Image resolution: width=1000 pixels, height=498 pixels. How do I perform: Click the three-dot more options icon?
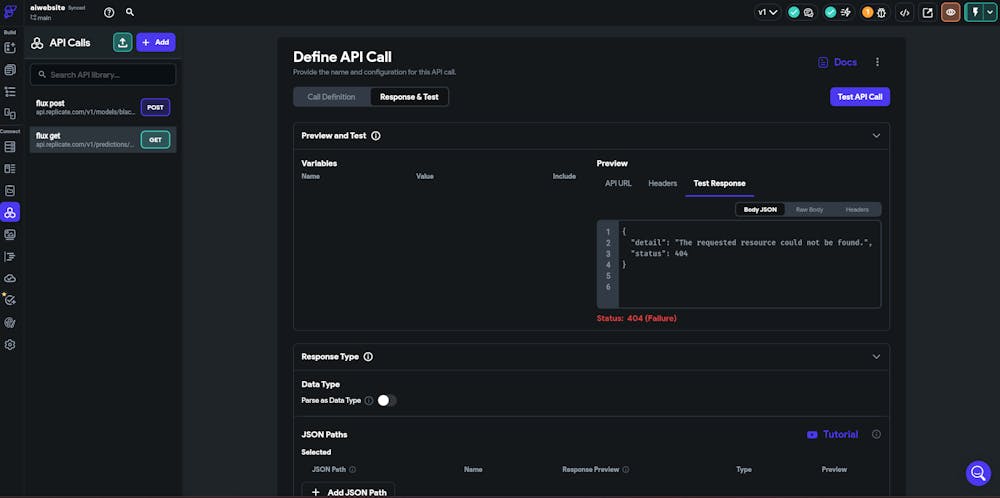tap(878, 62)
